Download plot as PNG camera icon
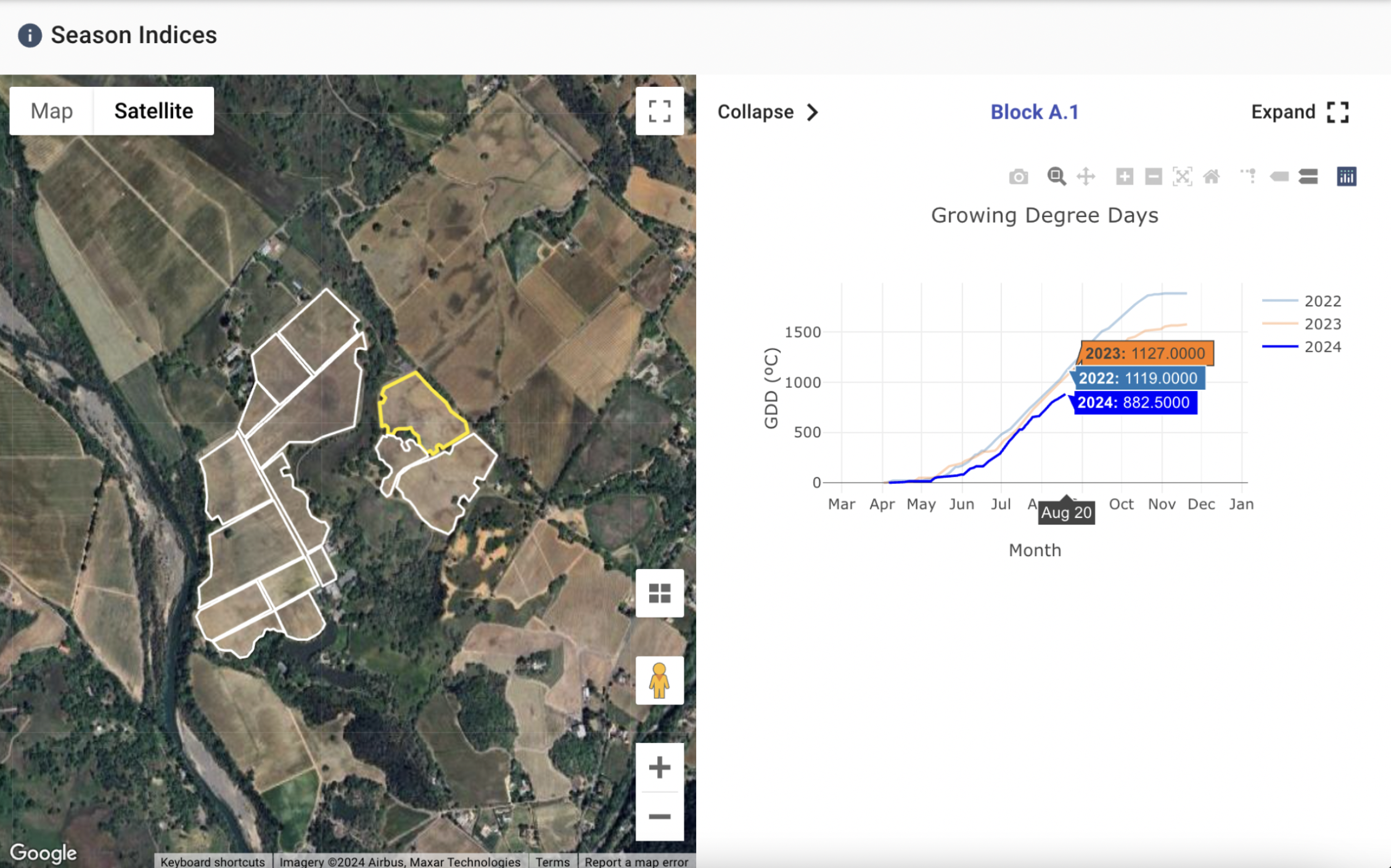1391x868 pixels. tap(1019, 177)
